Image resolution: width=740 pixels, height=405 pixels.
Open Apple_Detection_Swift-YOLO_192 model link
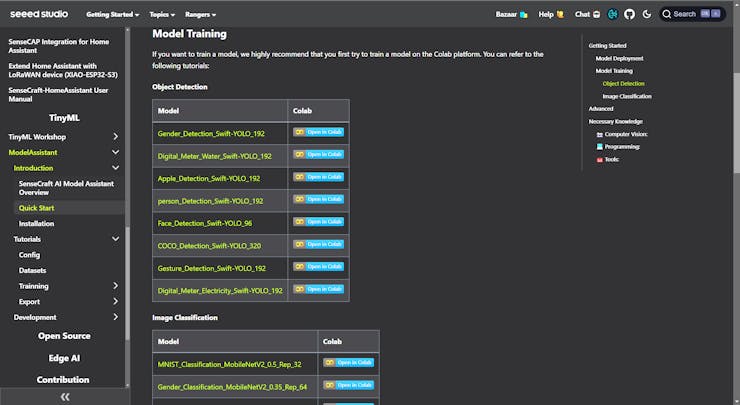209,178
